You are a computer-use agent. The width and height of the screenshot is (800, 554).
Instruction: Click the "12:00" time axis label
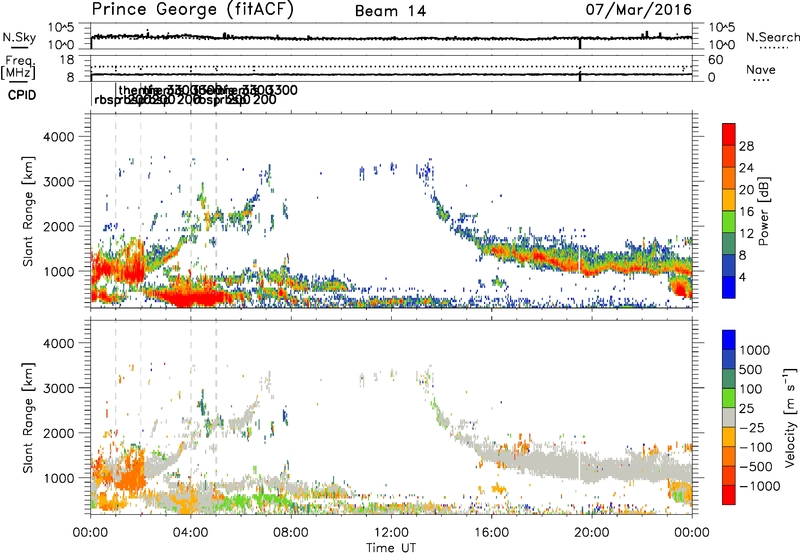click(391, 533)
